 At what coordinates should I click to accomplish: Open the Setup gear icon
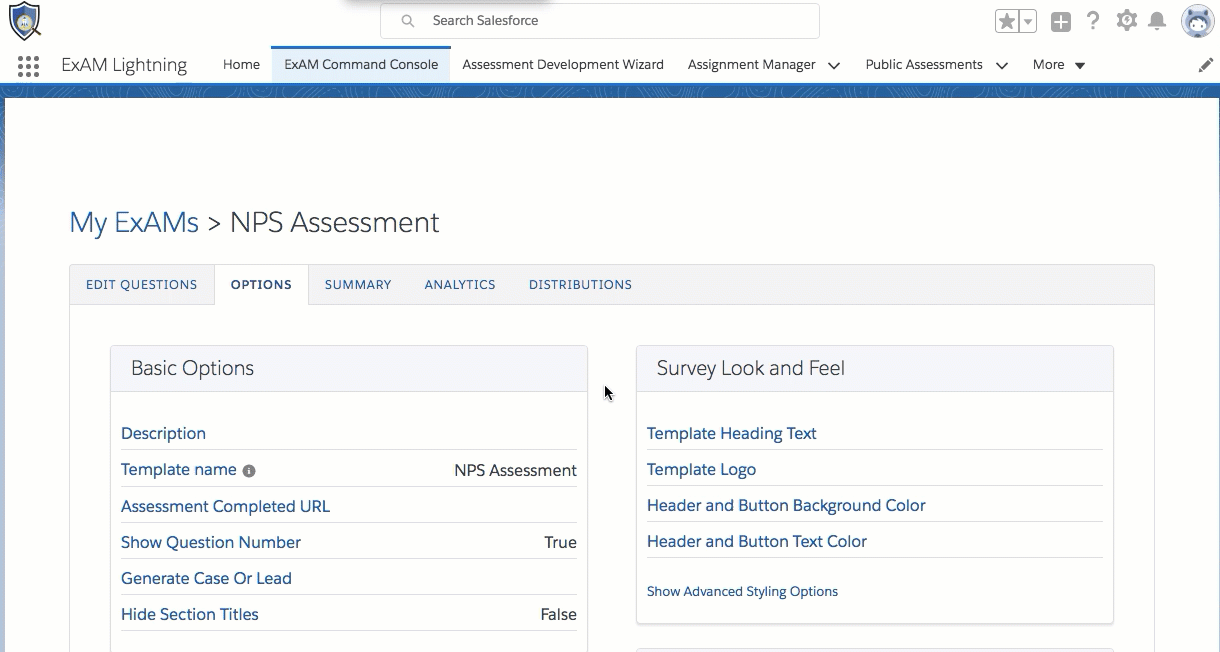[1127, 21]
